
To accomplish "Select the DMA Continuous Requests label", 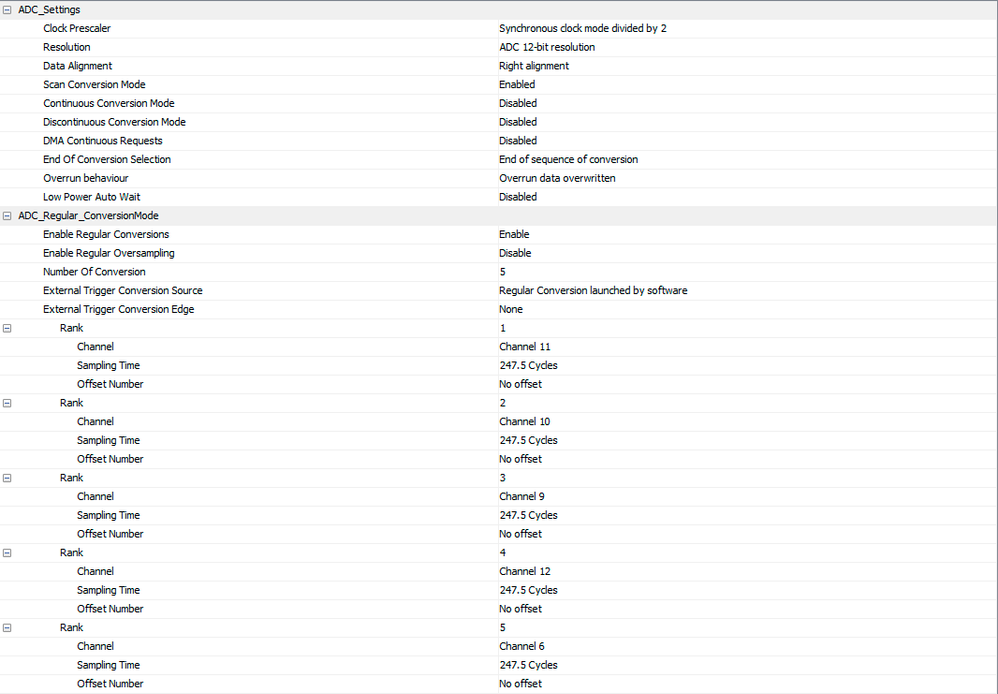I will [x=102, y=141].
